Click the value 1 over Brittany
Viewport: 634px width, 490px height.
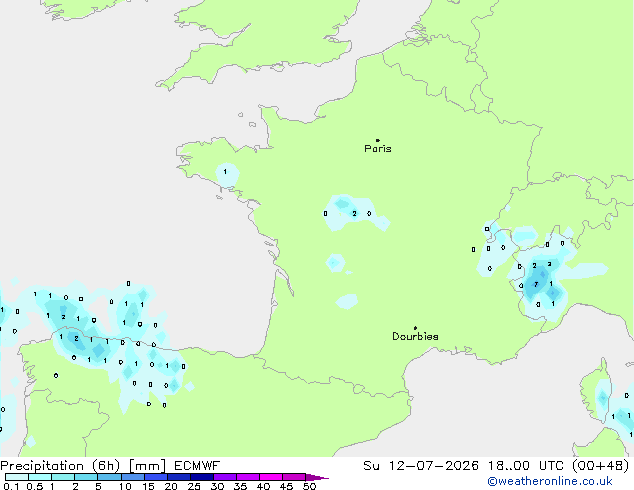coord(225,172)
